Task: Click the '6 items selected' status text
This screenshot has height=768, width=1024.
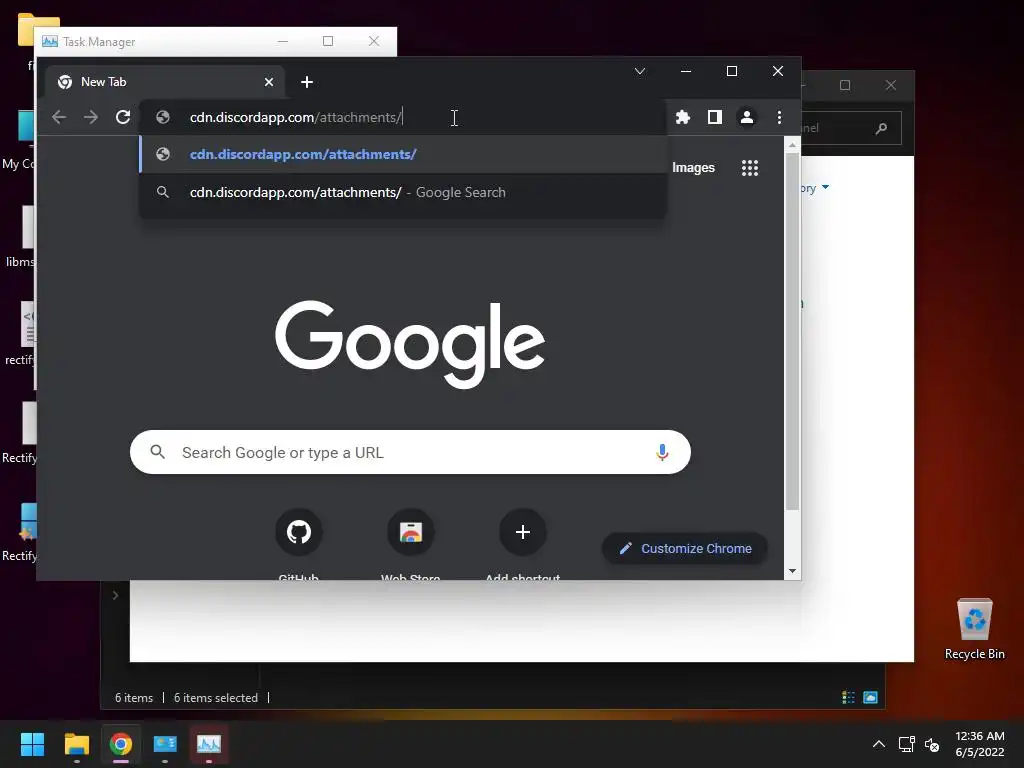Action: 216,697
